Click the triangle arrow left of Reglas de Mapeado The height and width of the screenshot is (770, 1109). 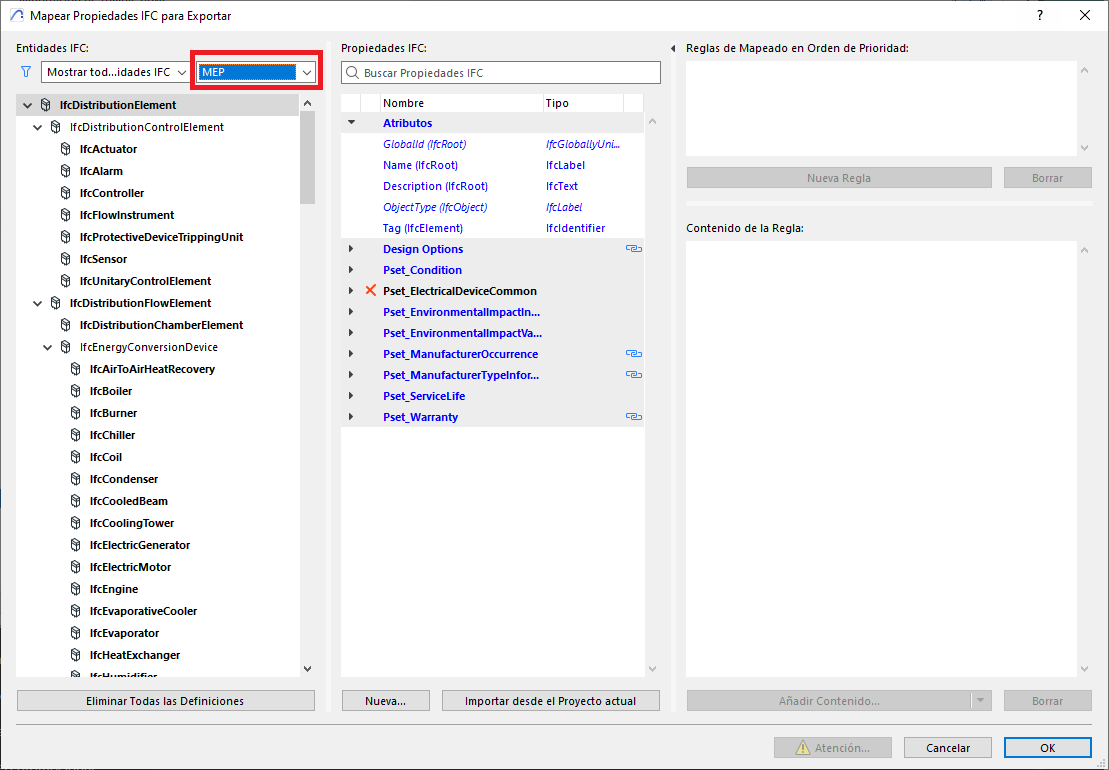[673, 48]
